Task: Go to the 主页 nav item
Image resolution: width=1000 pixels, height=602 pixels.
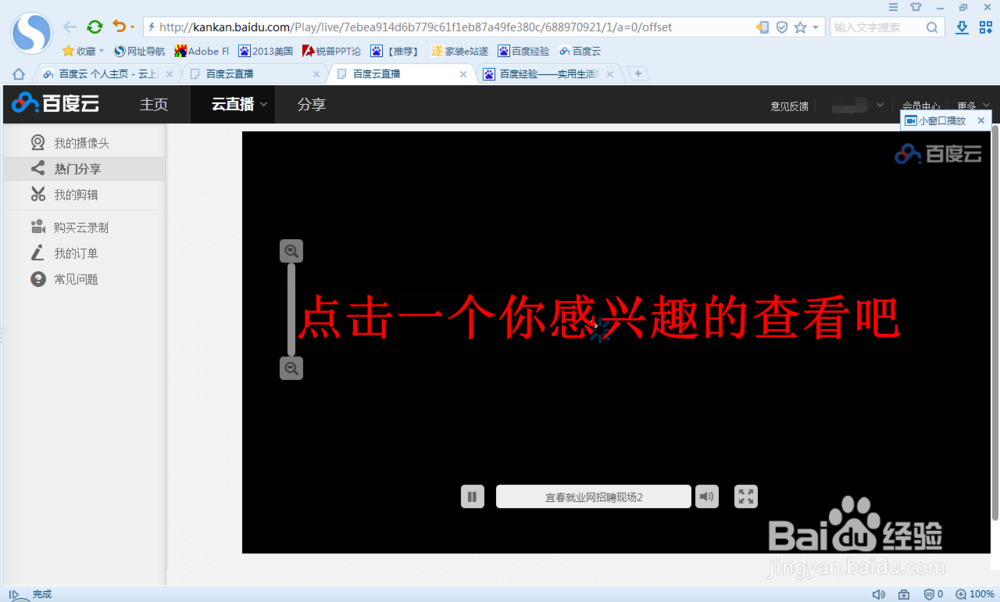Action: [x=154, y=104]
